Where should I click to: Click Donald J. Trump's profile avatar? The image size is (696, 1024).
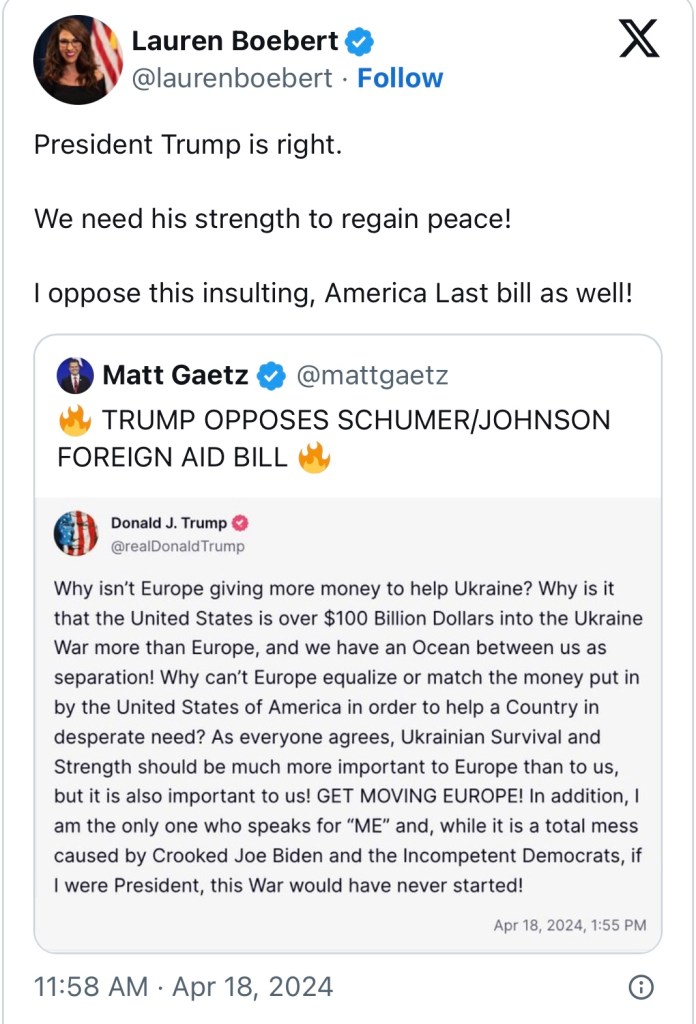pyautogui.click(x=76, y=533)
